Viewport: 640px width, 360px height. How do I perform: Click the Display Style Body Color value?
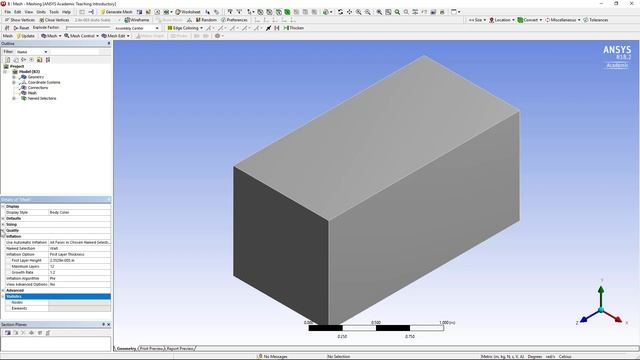point(79,213)
